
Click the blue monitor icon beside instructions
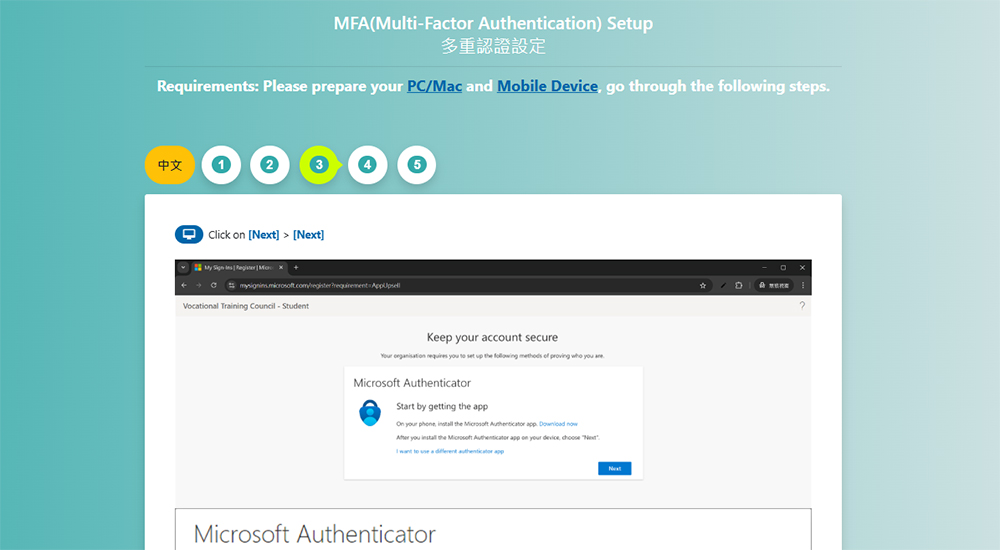coord(189,235)
